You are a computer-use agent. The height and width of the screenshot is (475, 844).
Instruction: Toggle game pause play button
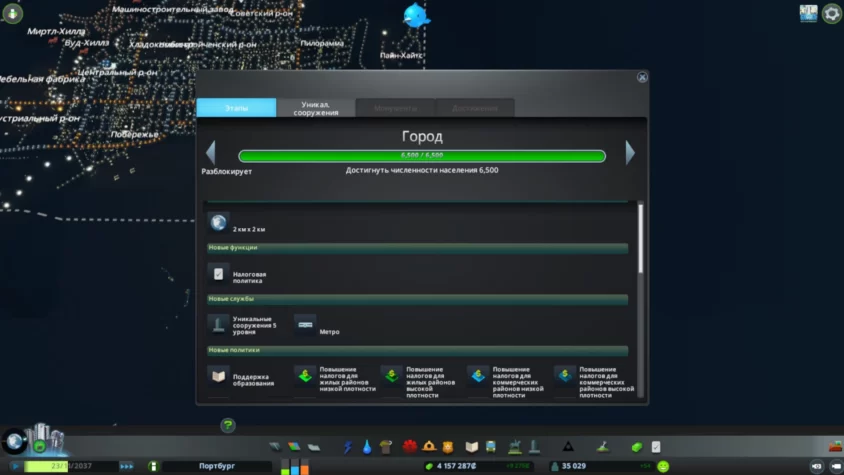click(15, 466)
